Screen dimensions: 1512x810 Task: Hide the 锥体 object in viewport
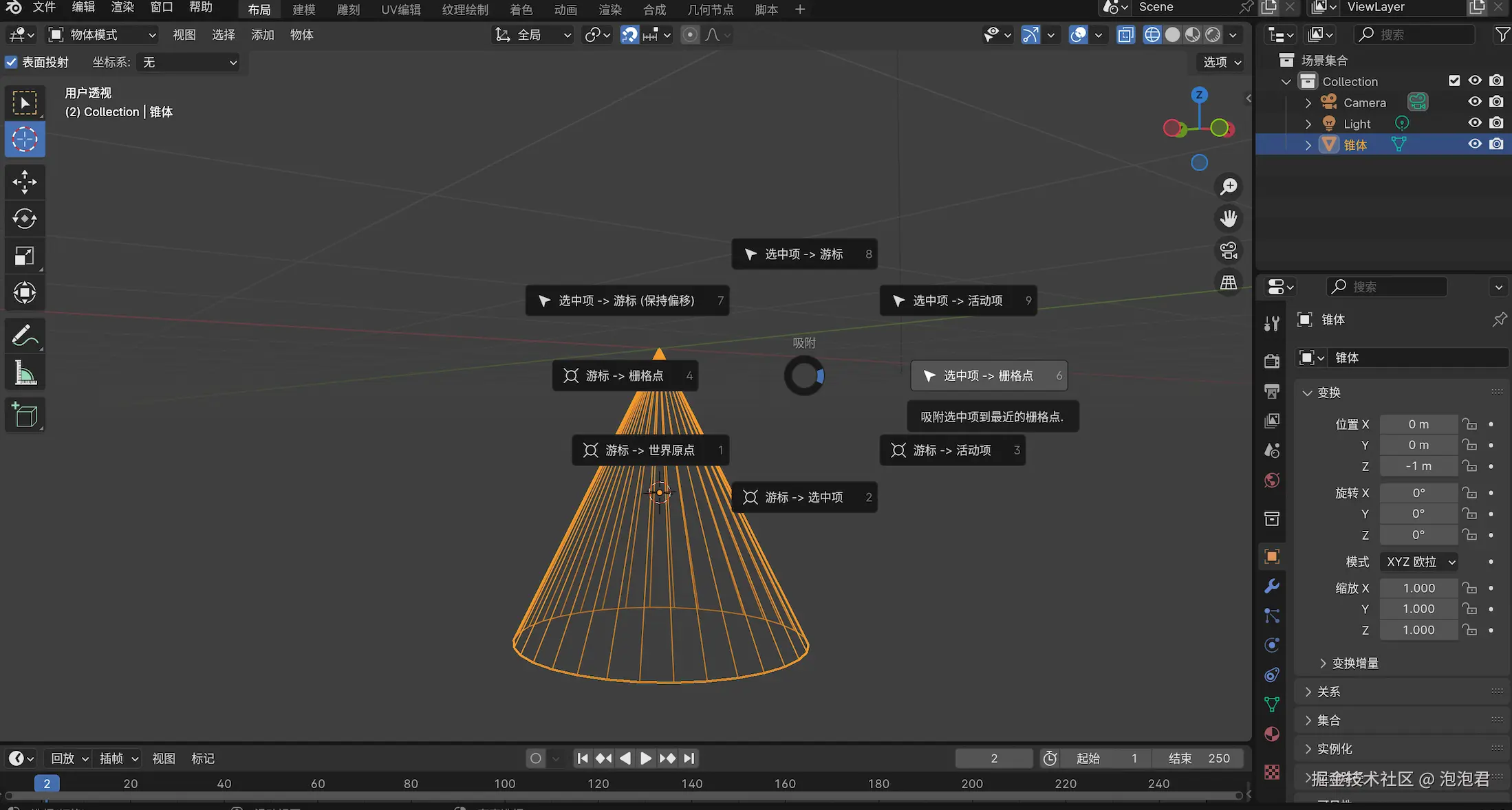pos(1475,144)
